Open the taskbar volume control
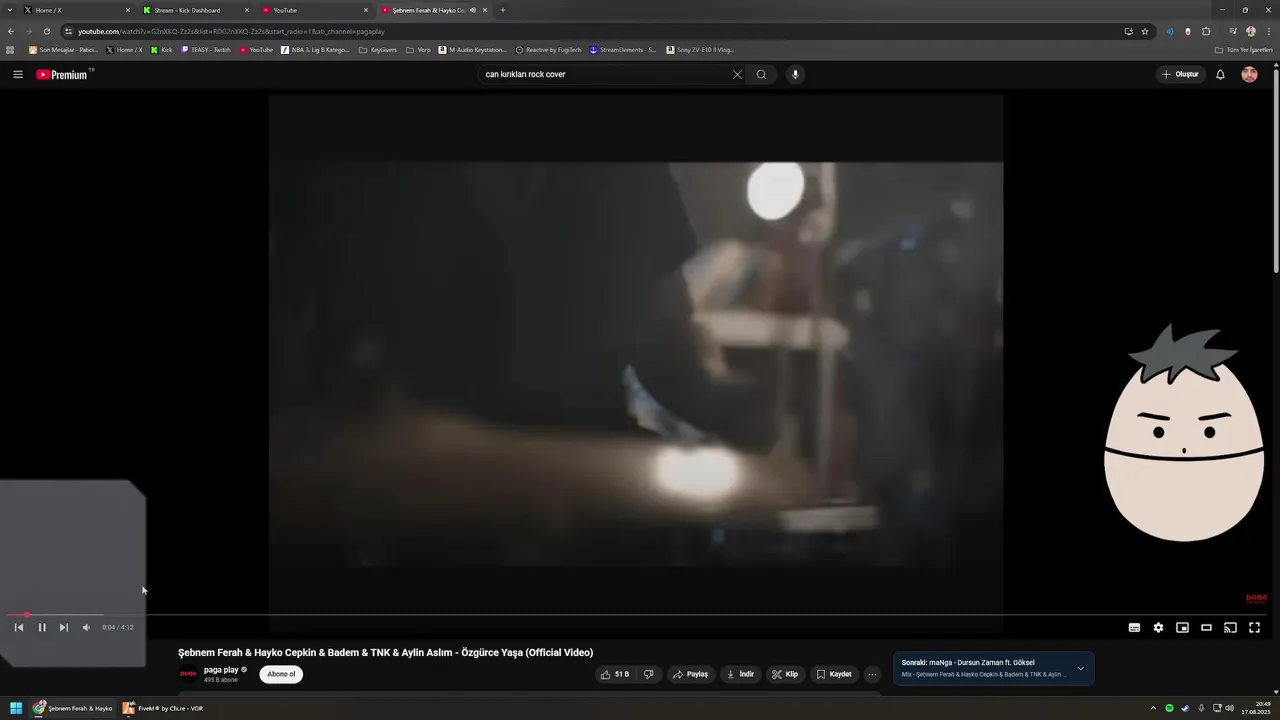 click(x=1230, y=708)
